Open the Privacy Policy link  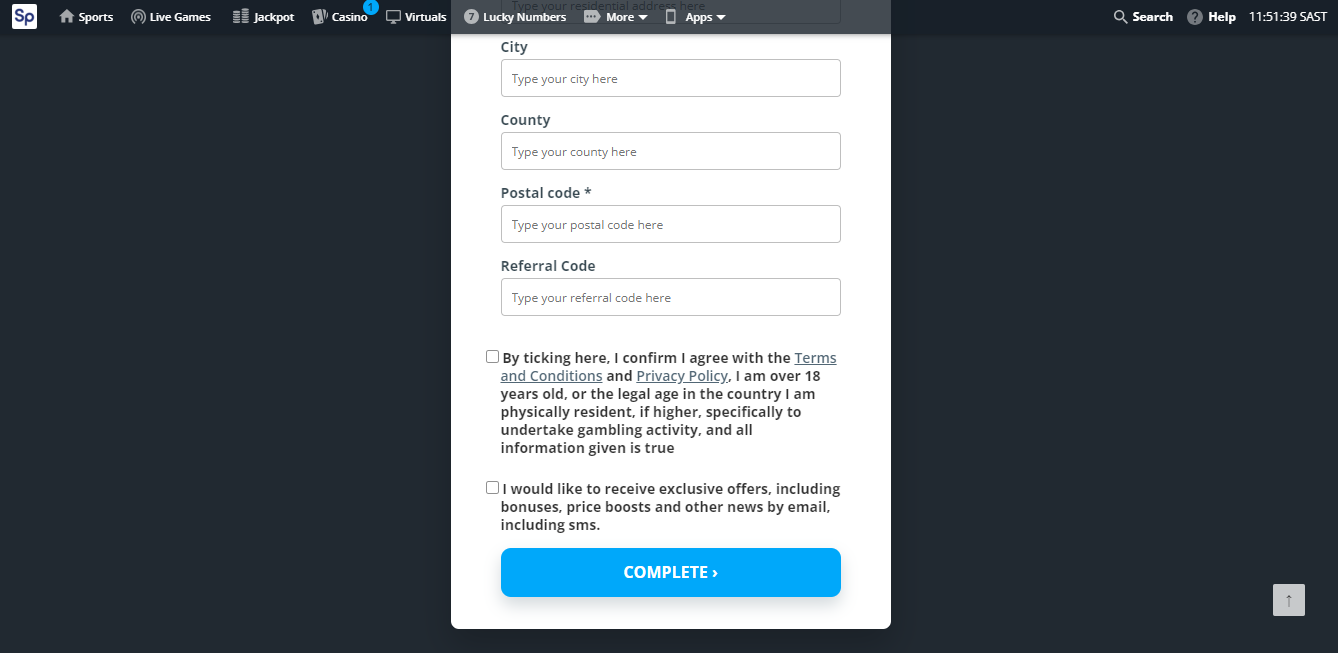[682, 376]
